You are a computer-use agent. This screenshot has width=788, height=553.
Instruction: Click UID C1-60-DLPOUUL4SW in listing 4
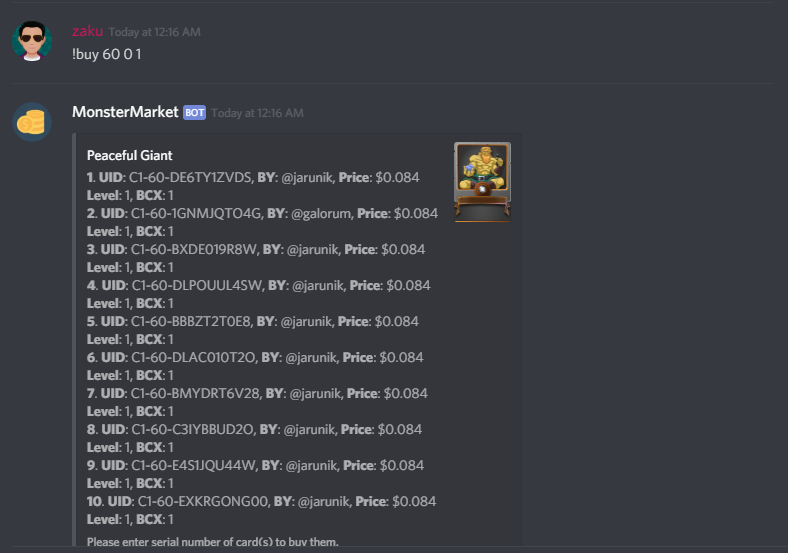click(x=197, y=286)
